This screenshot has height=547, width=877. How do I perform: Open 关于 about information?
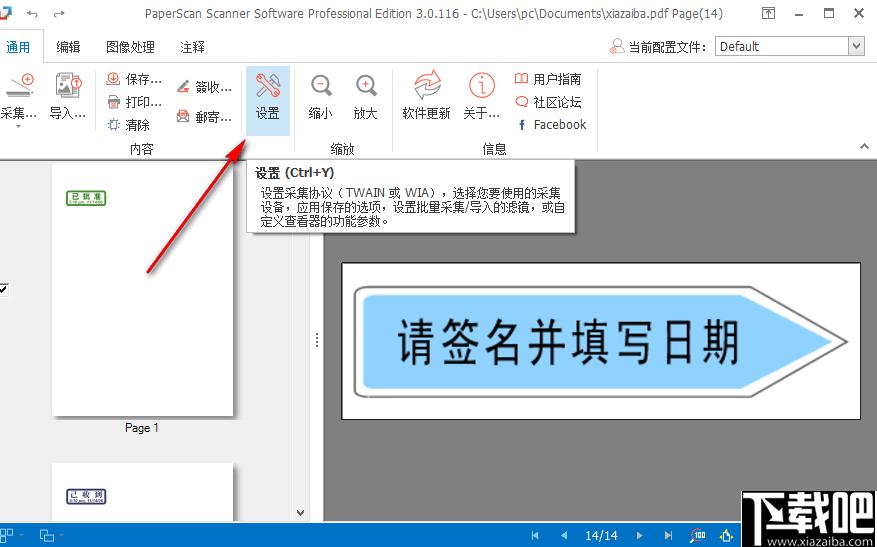click(x=482, y=96)
